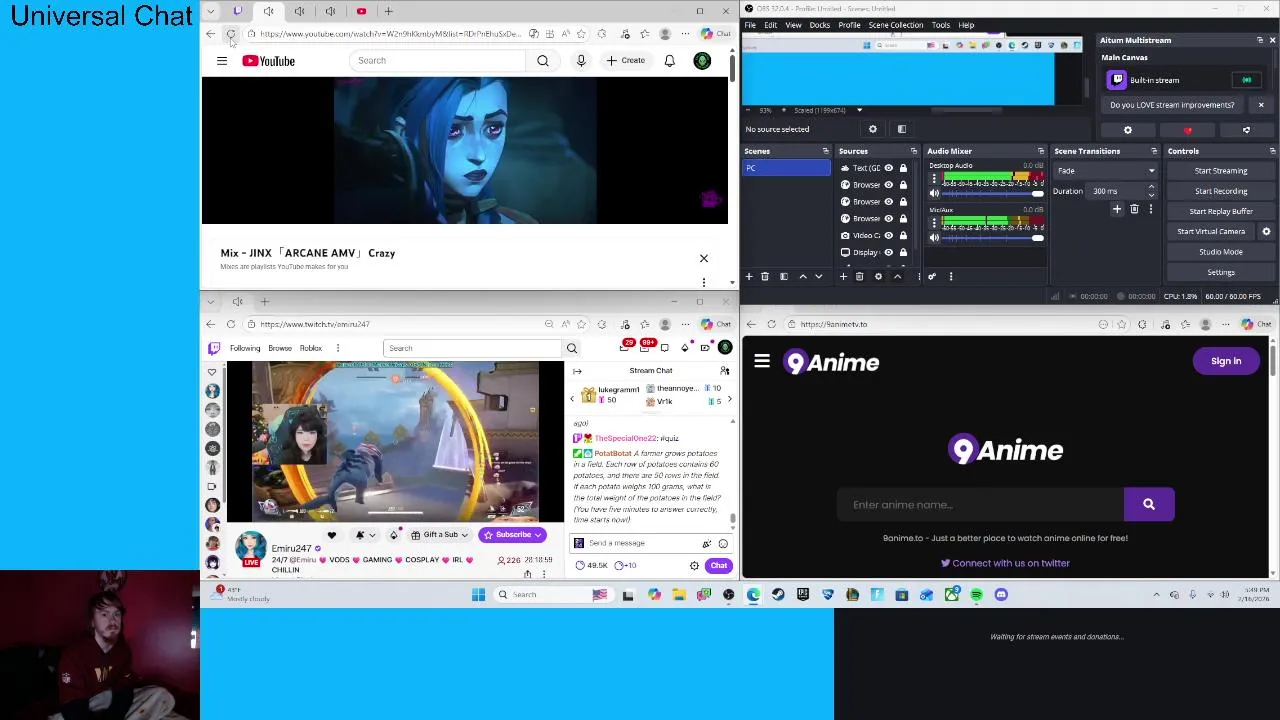Open the virtual camera settings gear
Viewport: 1280px width, 720px height.
click(x=1266, y=231)
